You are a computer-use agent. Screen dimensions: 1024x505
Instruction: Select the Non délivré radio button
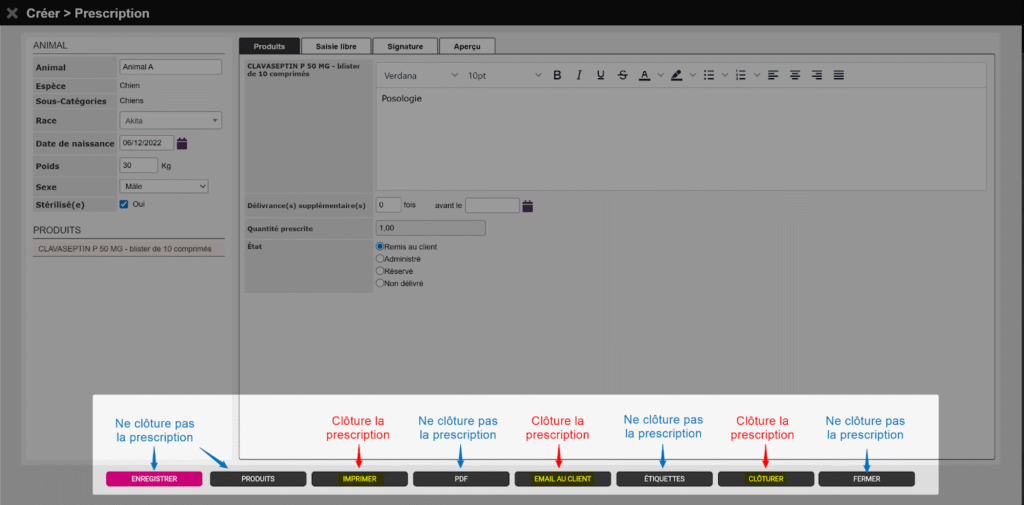[x=380, y=283]
